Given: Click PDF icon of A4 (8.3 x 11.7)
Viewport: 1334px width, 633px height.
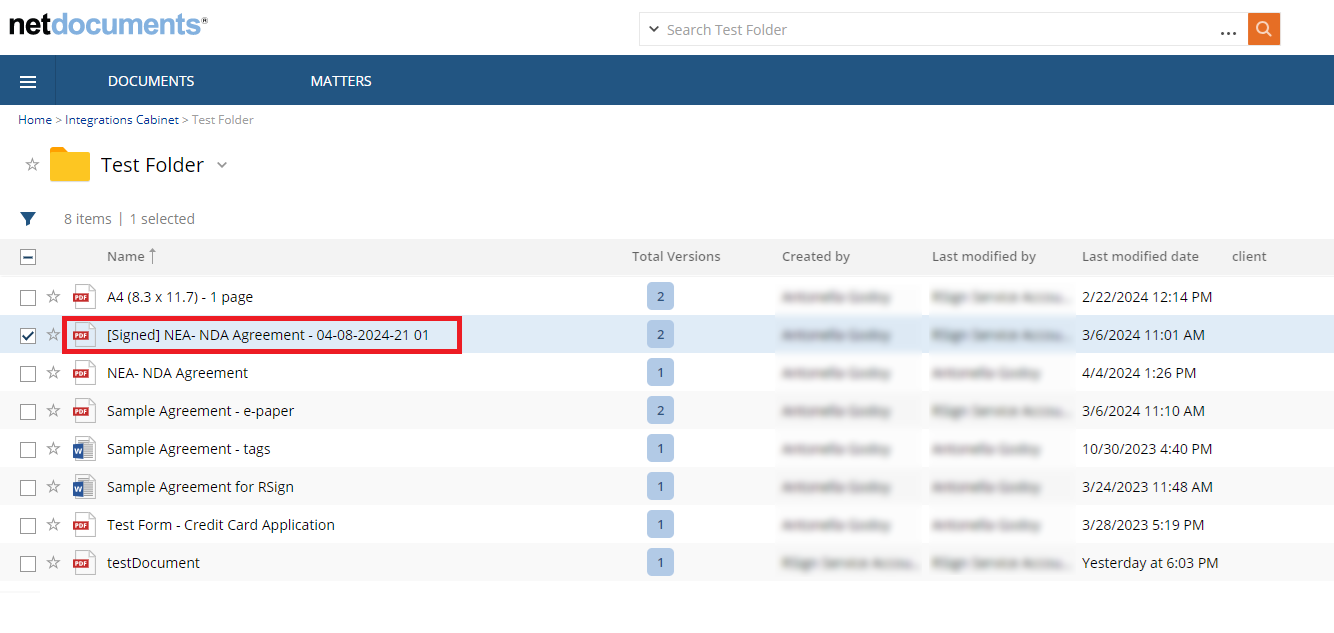Looking at the screenshot, I should [84, 297].
